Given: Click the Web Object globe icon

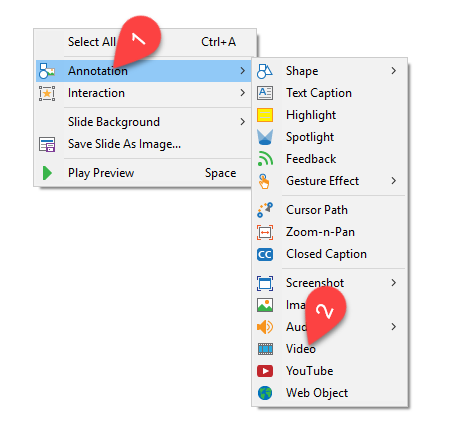Looking at the screenshot, I should (x=265, y=393).
